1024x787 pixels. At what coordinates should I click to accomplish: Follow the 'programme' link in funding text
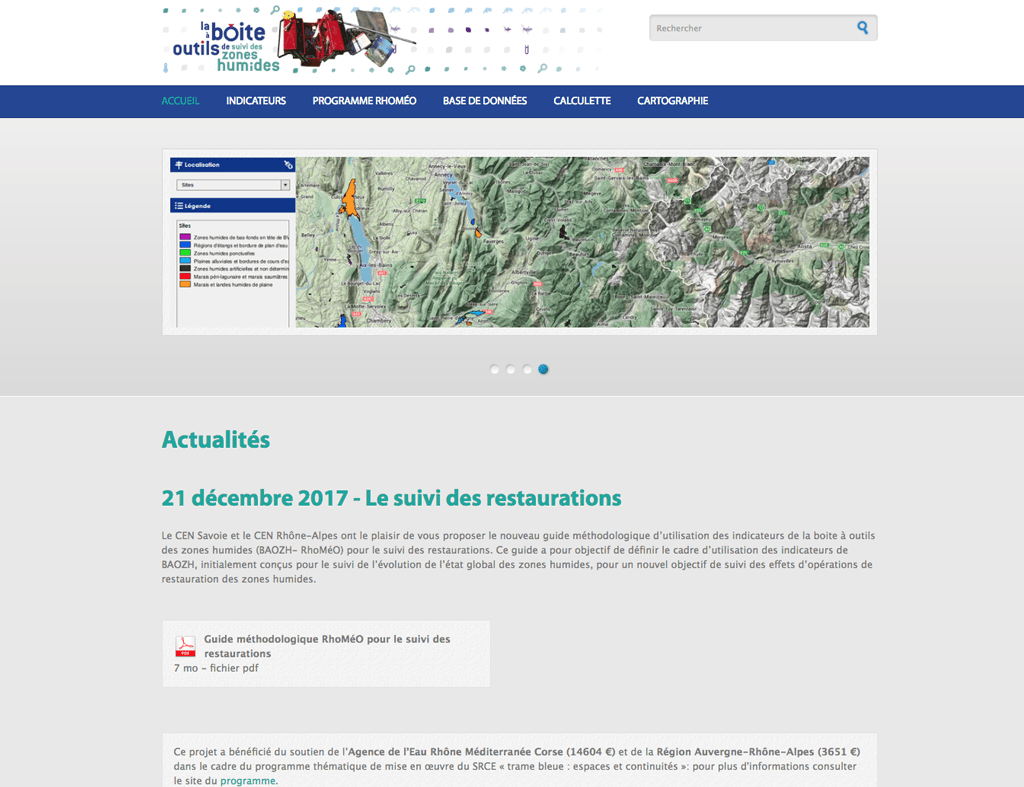click(247, 781)
